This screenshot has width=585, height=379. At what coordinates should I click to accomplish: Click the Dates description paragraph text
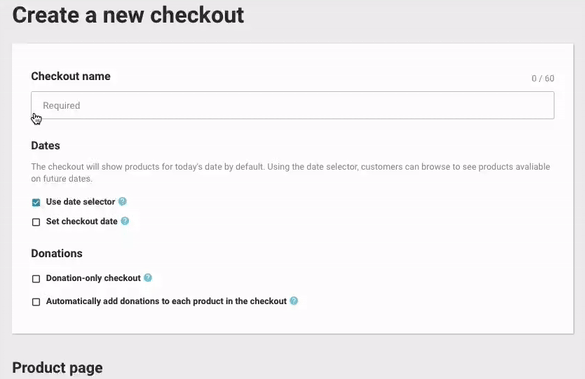pos(291,172)
